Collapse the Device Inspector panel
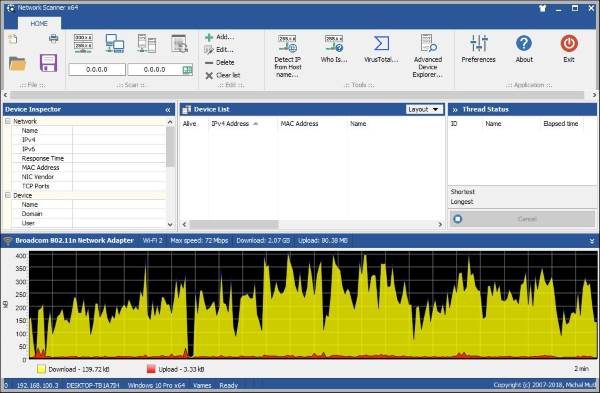The image size is (600, 393). [168, 110]
